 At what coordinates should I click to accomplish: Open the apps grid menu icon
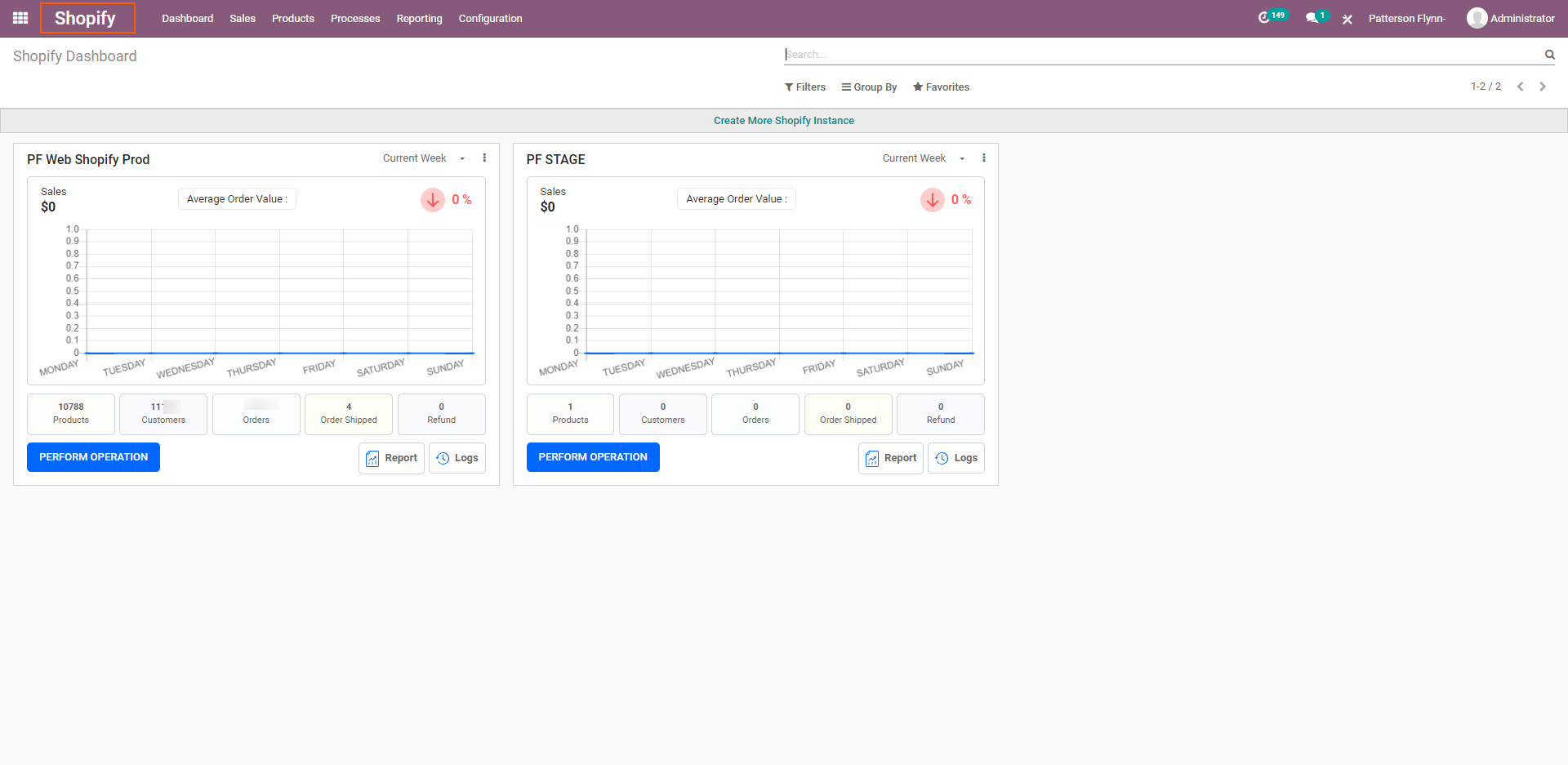20,18
